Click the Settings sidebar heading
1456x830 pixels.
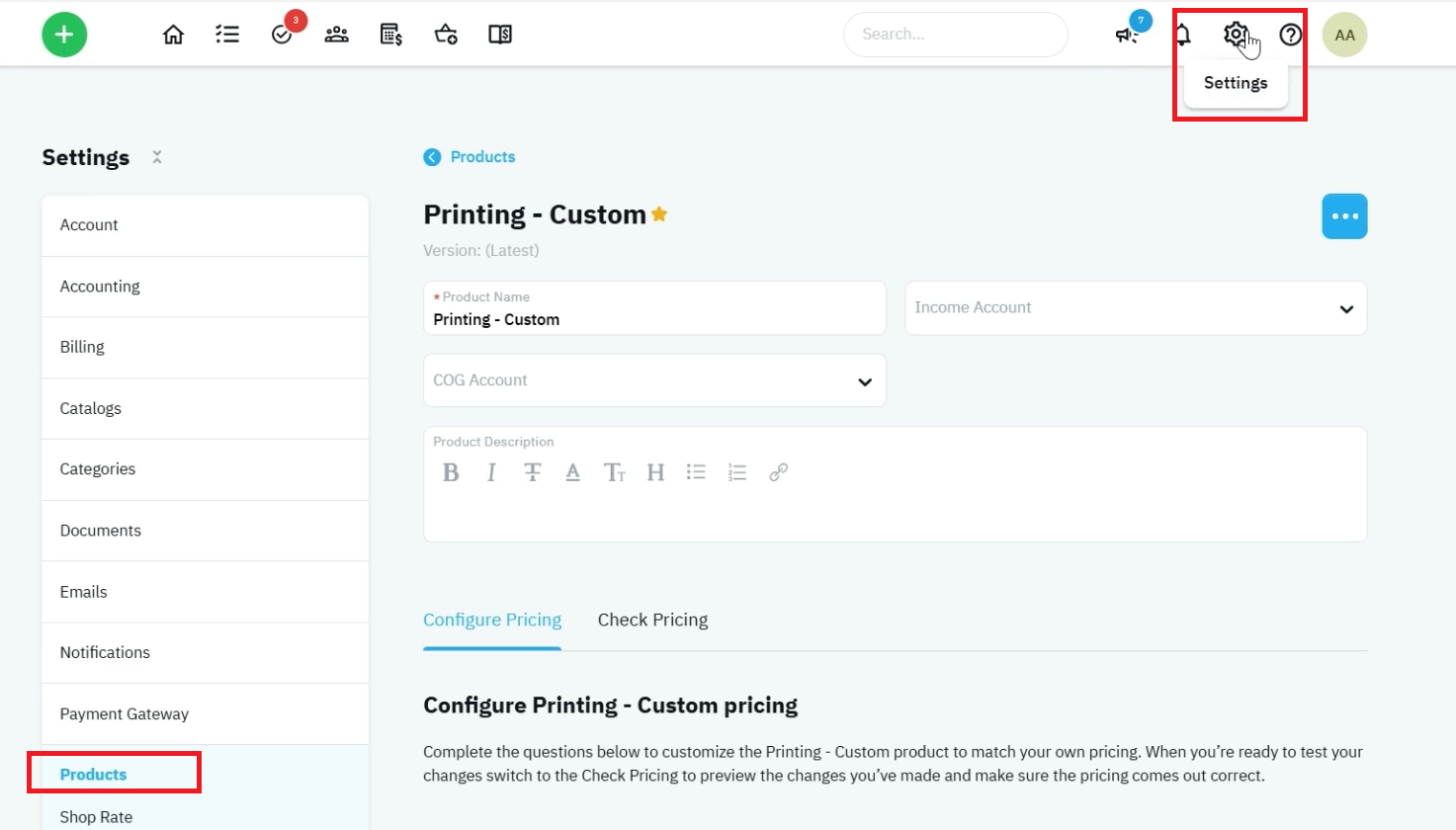pyautogui.click(x=86, y=158)
